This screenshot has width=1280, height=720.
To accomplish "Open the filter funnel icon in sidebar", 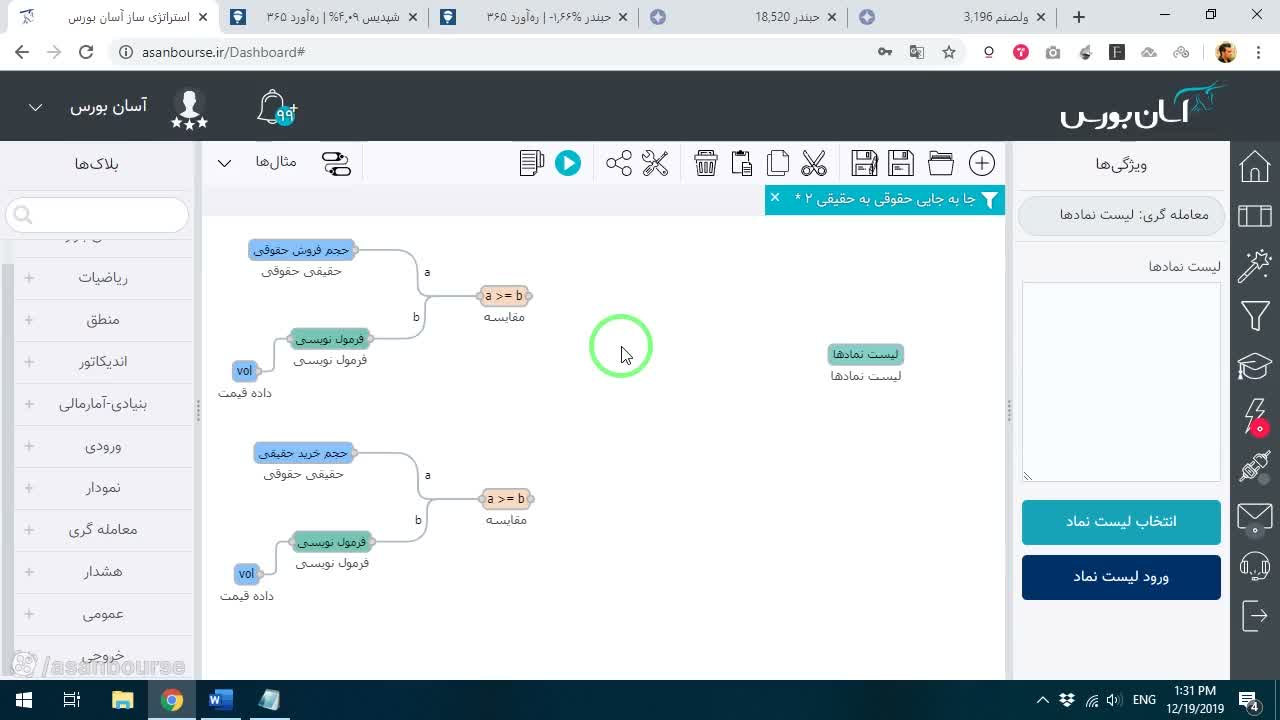I will (x=1255, y=317).
